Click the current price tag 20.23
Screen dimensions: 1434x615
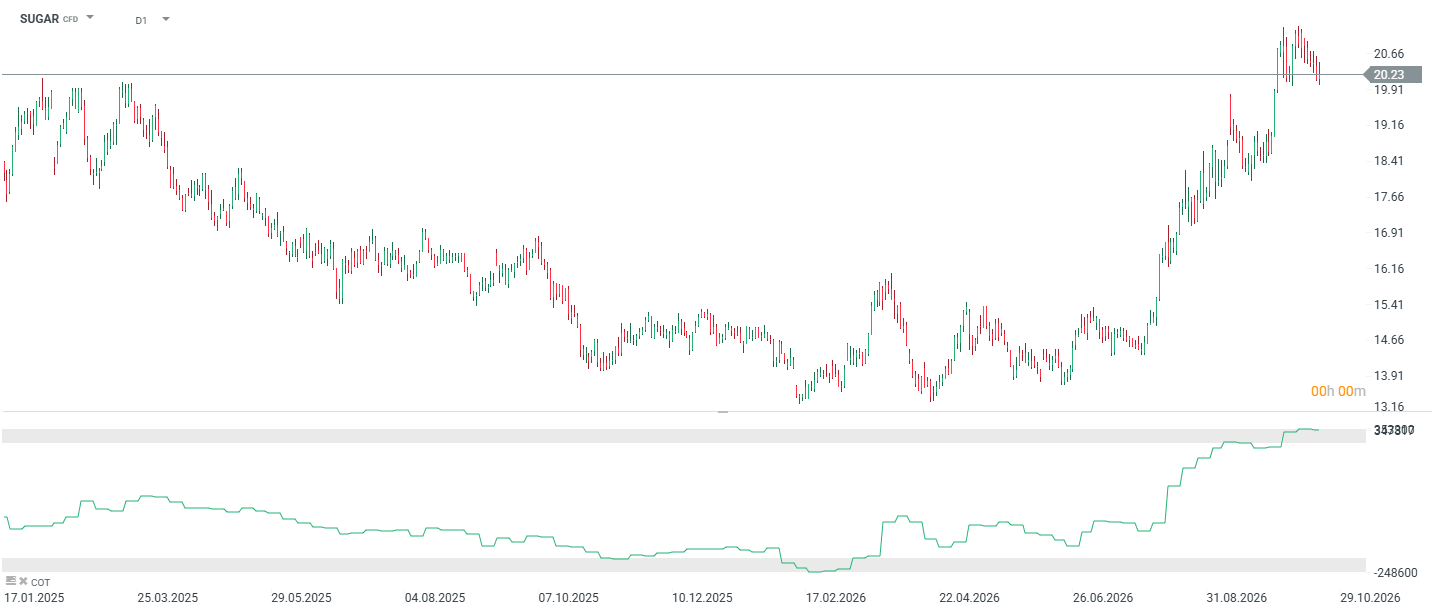pyautogui.click(x=1392, y=74)
